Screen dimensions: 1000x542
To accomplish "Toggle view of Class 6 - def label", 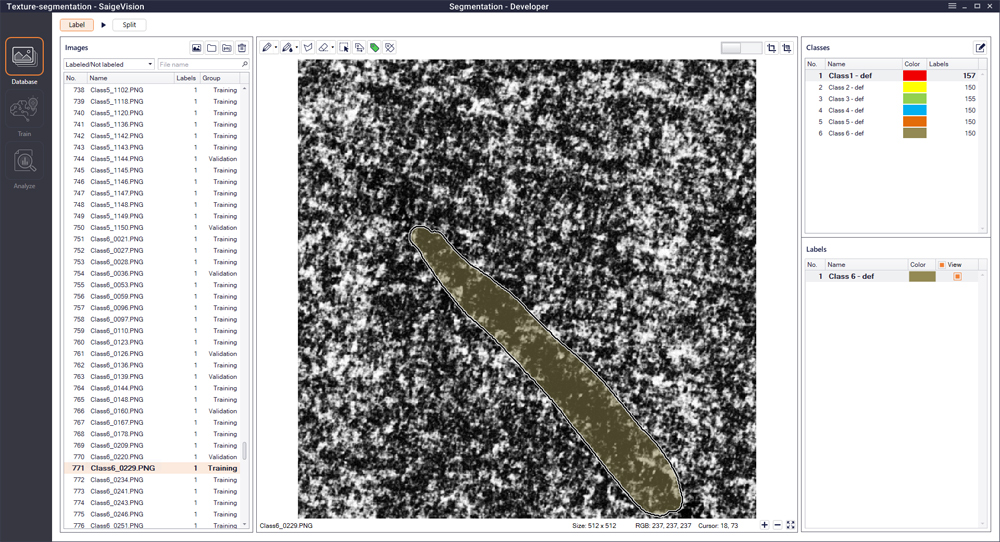I will click(x=957, y=276).
